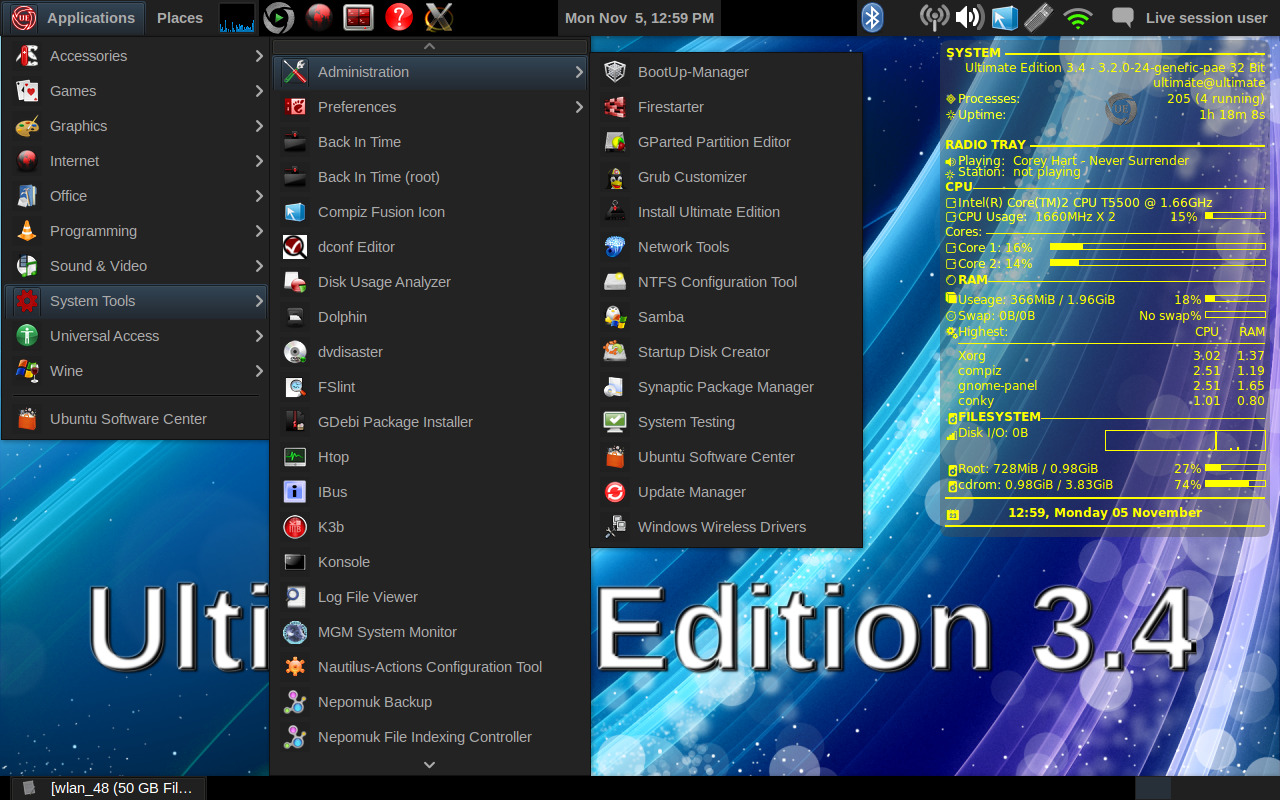Screen dimensions: 1280x800
Task: Open the clock showing Mon Nov 5
Action: tap(639, 17)
